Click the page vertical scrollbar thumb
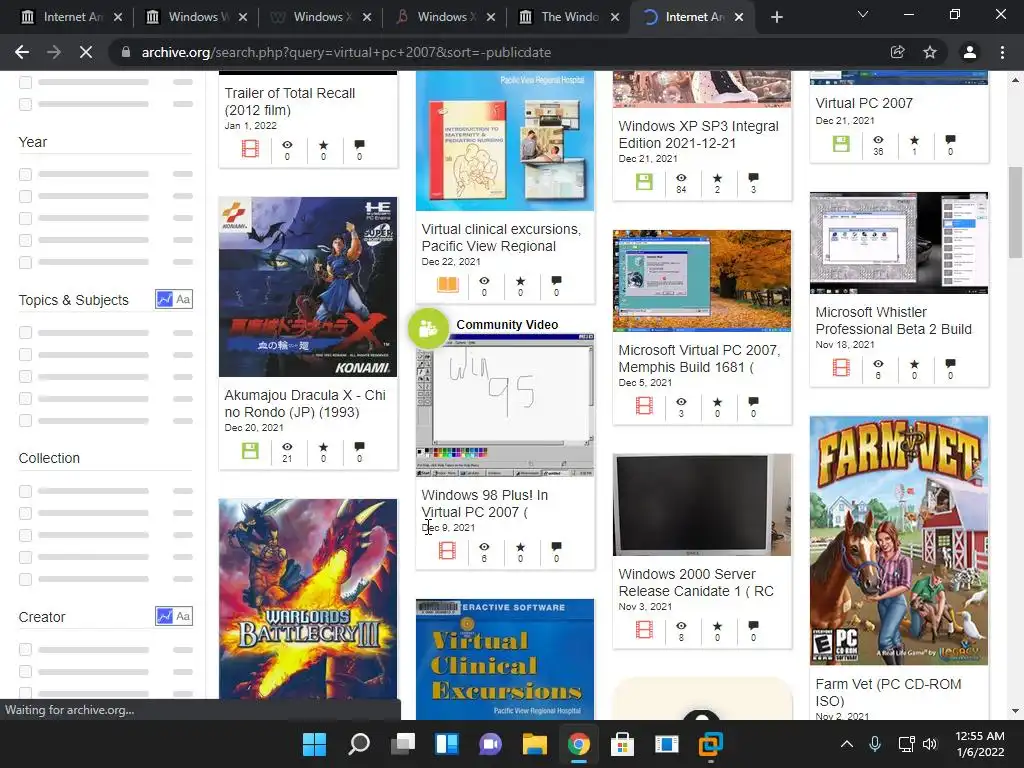 pyautogui.click(x=1015, y=212)
